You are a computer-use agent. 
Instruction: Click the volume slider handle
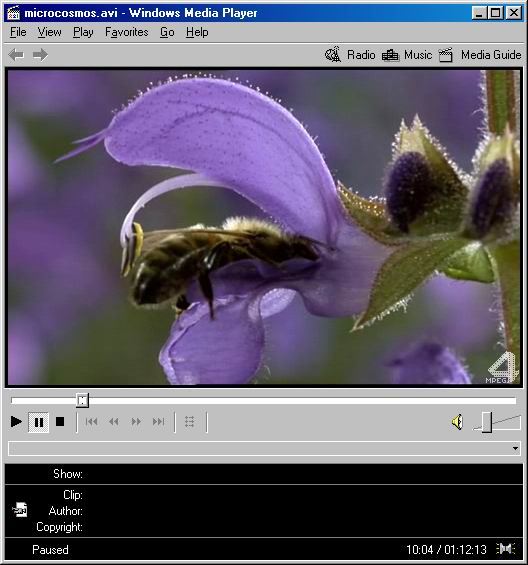[487, 422]
